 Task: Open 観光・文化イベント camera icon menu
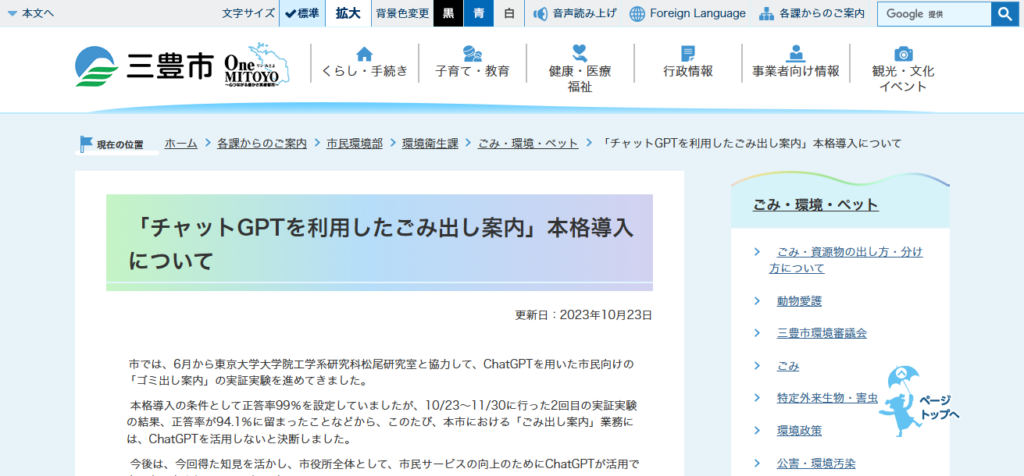904,54
